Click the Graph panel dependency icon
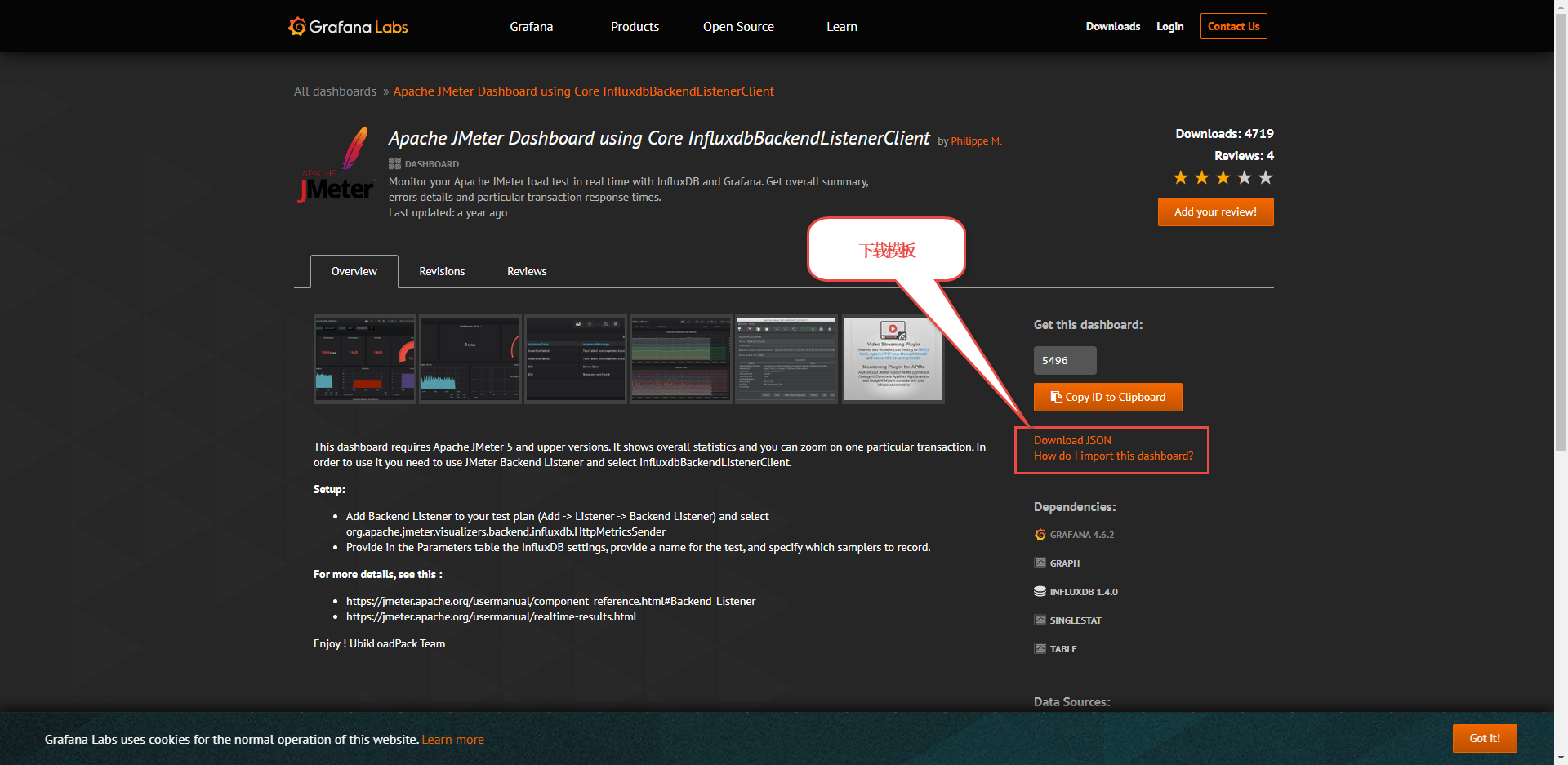Image resolution: width=1568 pixels, height=765 pixels. coord(1040,563)
